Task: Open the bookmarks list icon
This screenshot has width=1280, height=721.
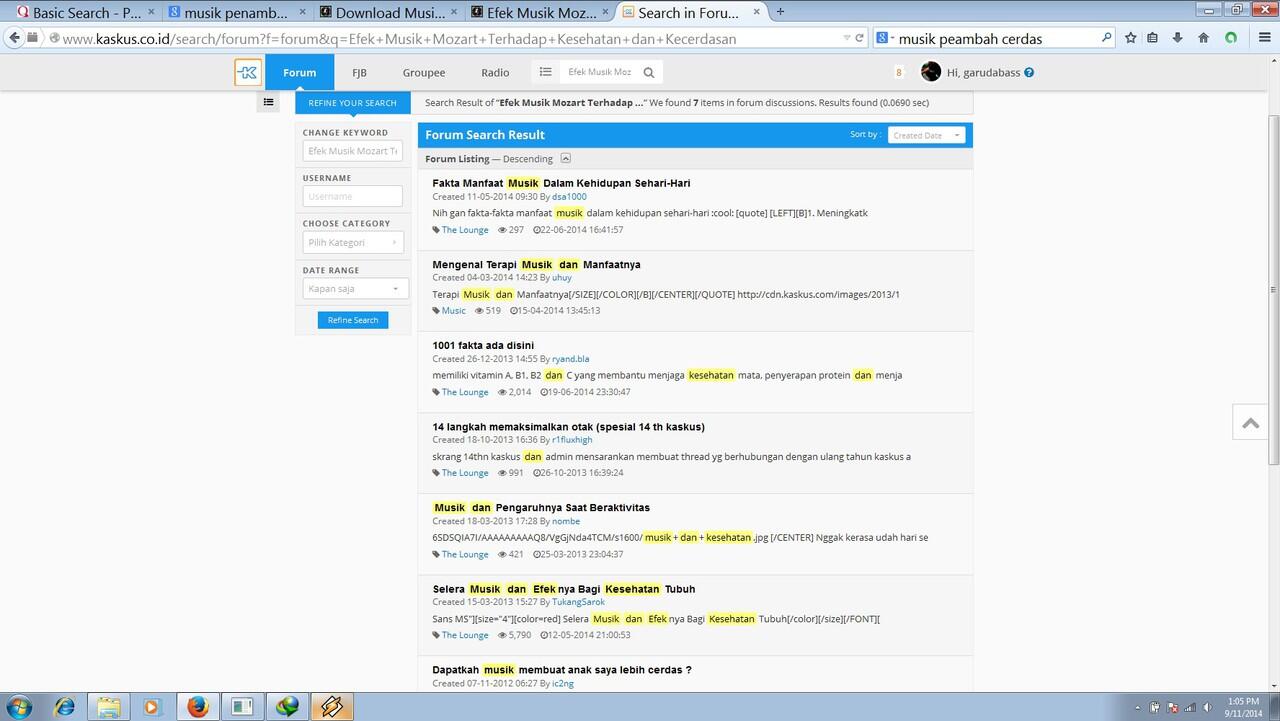Action: coord(1153,38)
